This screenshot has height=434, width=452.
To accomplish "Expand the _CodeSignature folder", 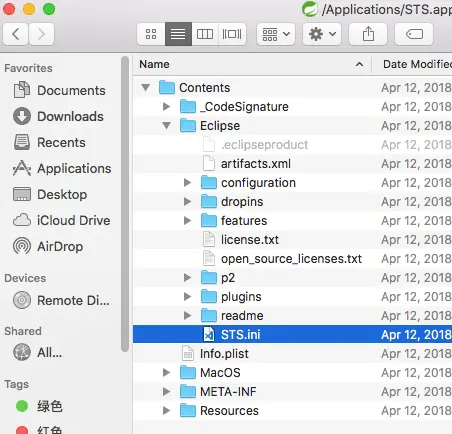I will (166, 107).
